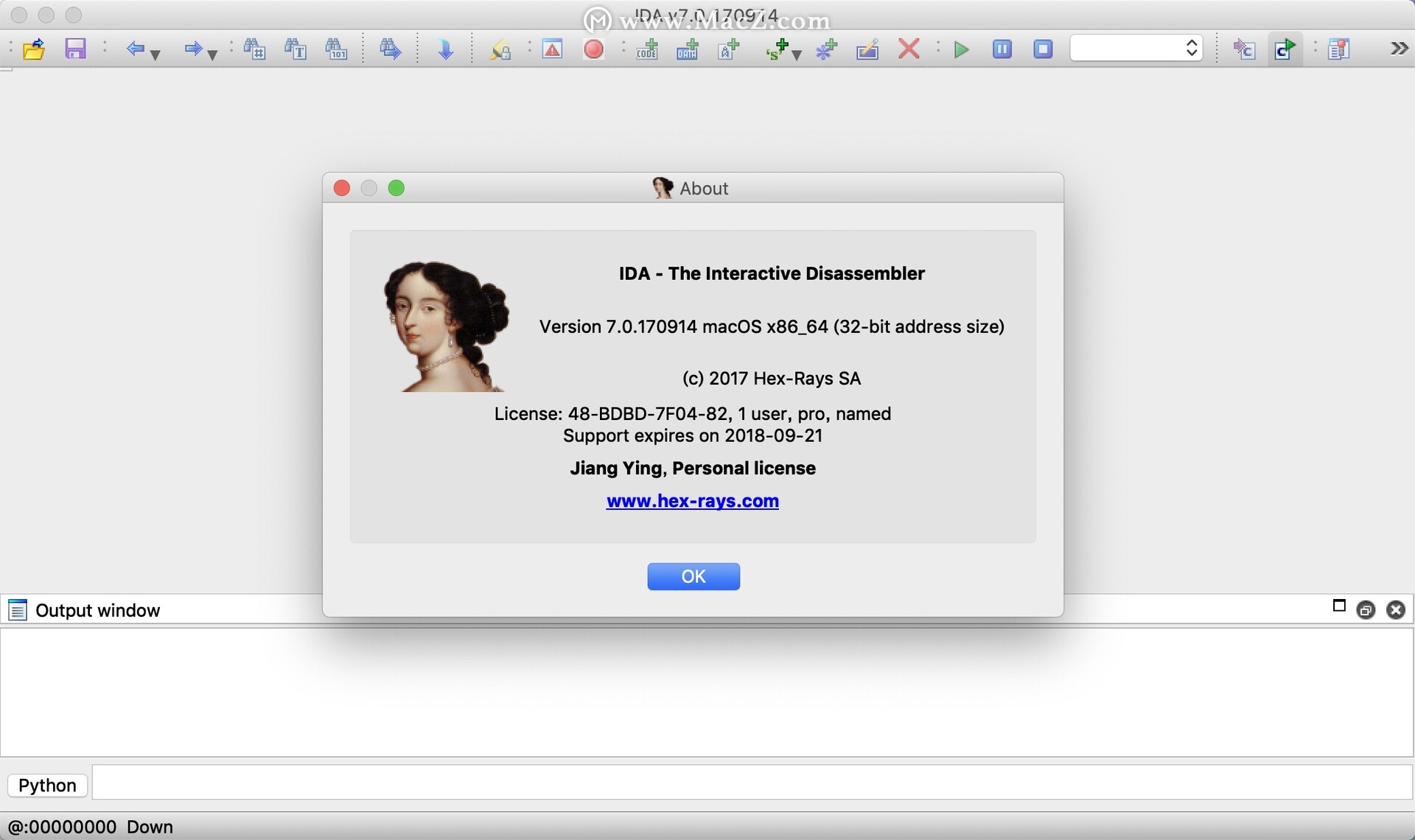
Task: Click the 'Version 7.0.170914' line
Action: [772, 327]
